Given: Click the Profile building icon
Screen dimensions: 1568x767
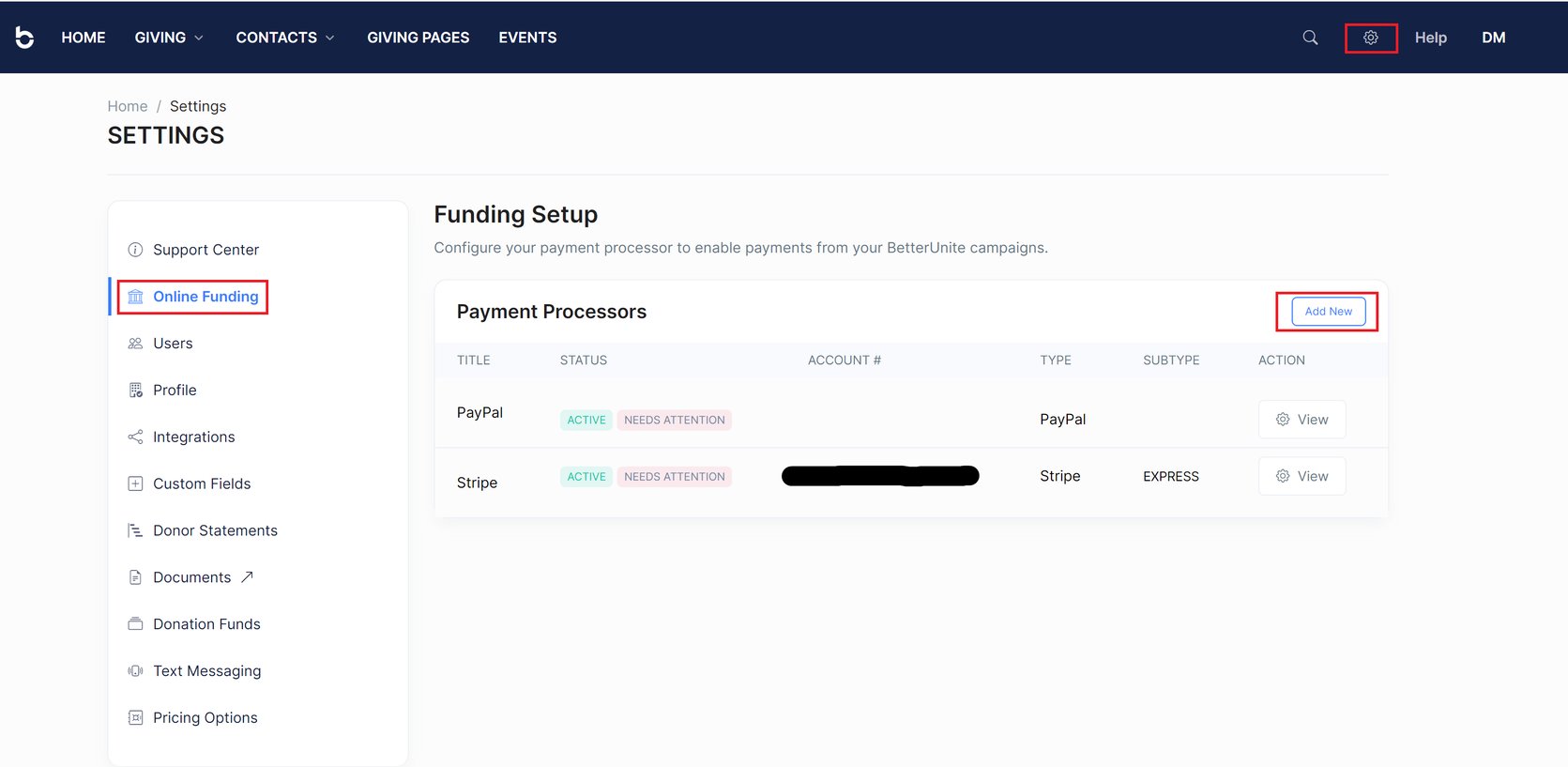Looking at the screenshot, I should [x=135, y=391].
